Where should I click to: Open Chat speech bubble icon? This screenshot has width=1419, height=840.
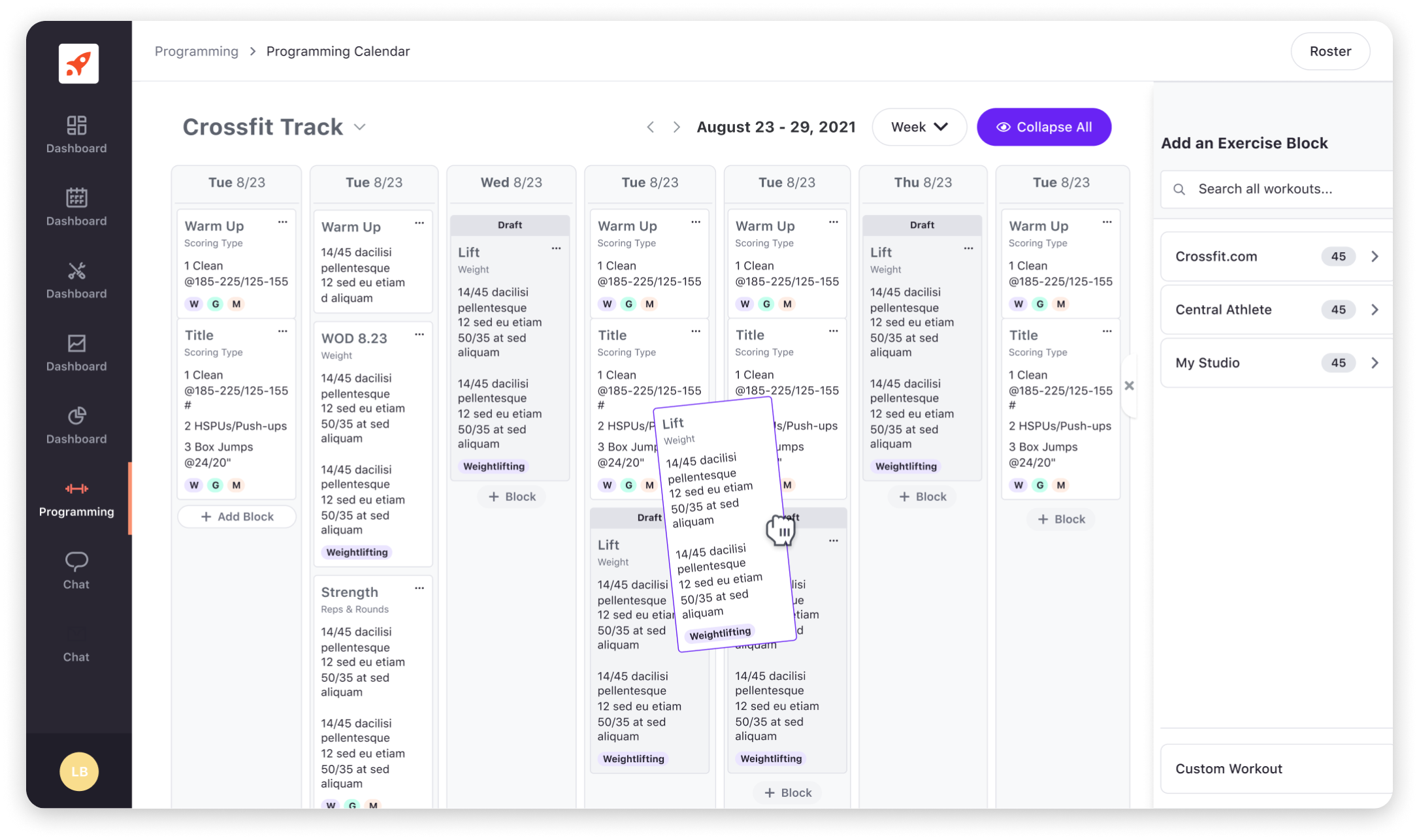pos(76,561)
